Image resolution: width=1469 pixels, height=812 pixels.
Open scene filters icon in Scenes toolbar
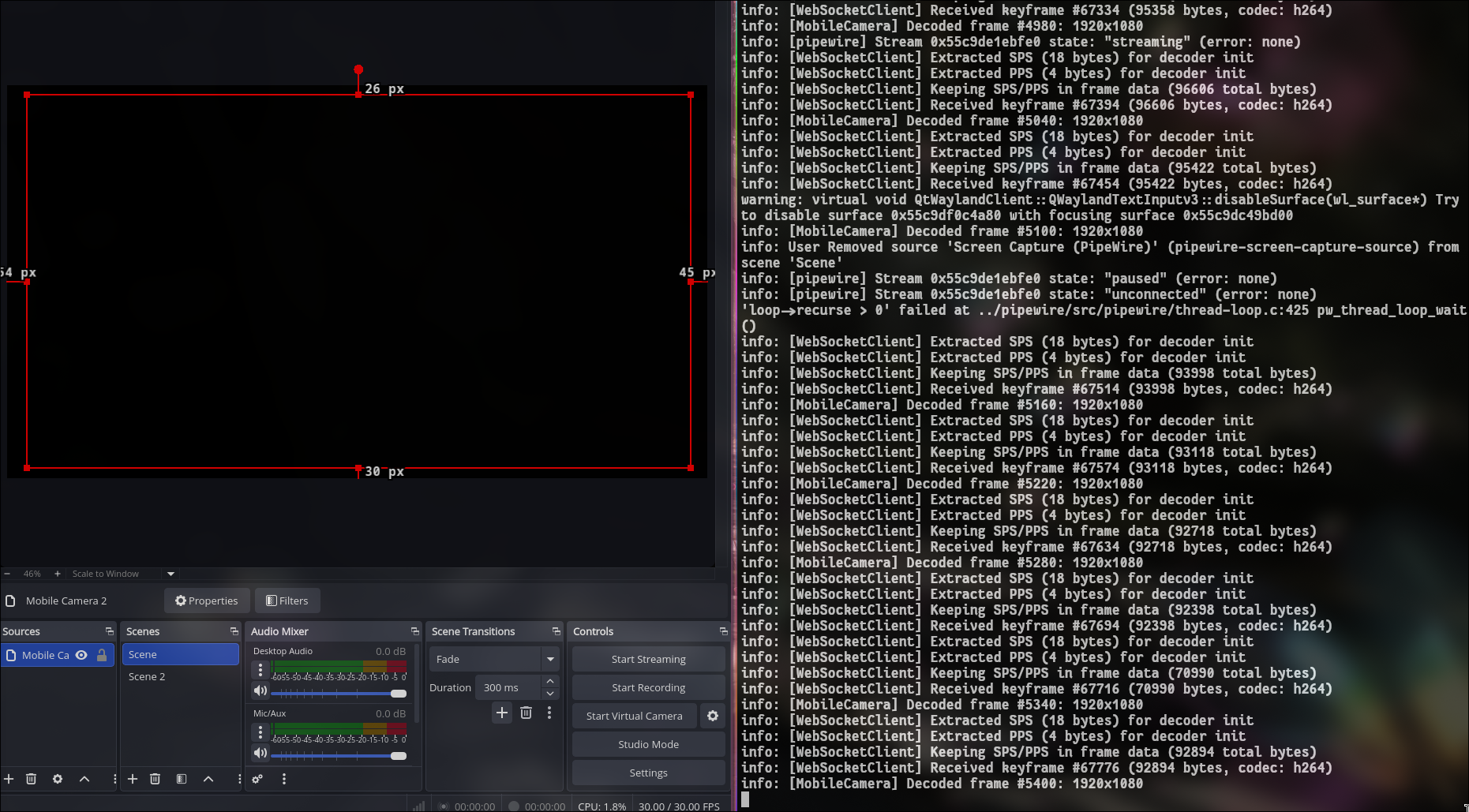[182, 779]
